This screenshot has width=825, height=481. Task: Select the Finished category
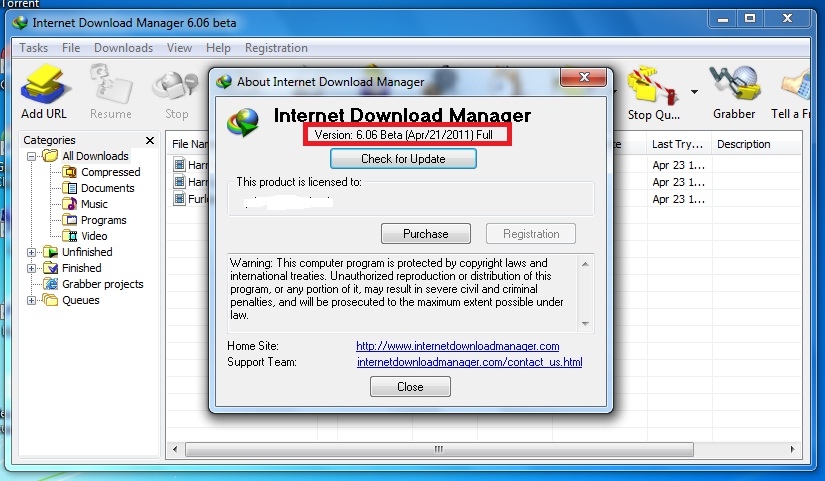72,268
